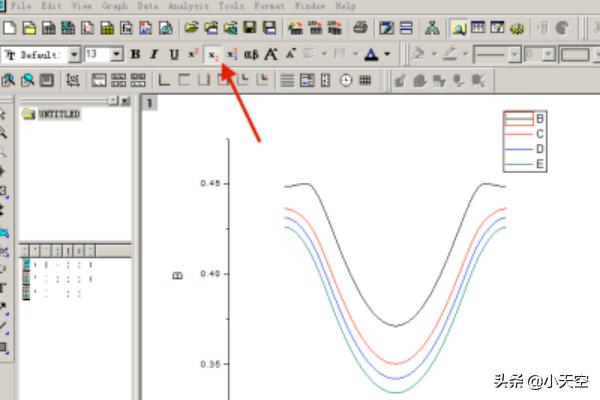Open the Graph menu
Viewport: 600px width, 400px height.
(x=114, y=6)
